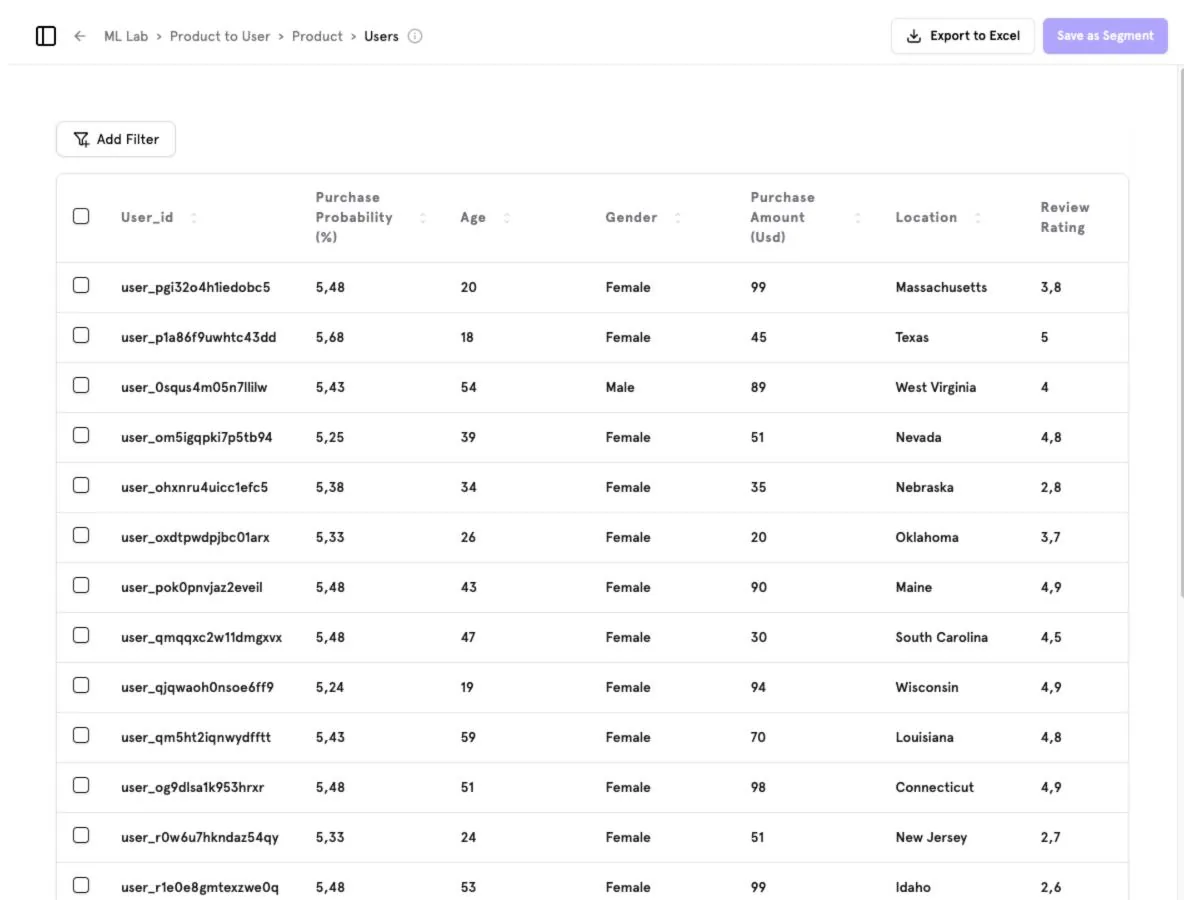
Task: Click the Wisconsin location cell
Action: [x=927, y=687]
